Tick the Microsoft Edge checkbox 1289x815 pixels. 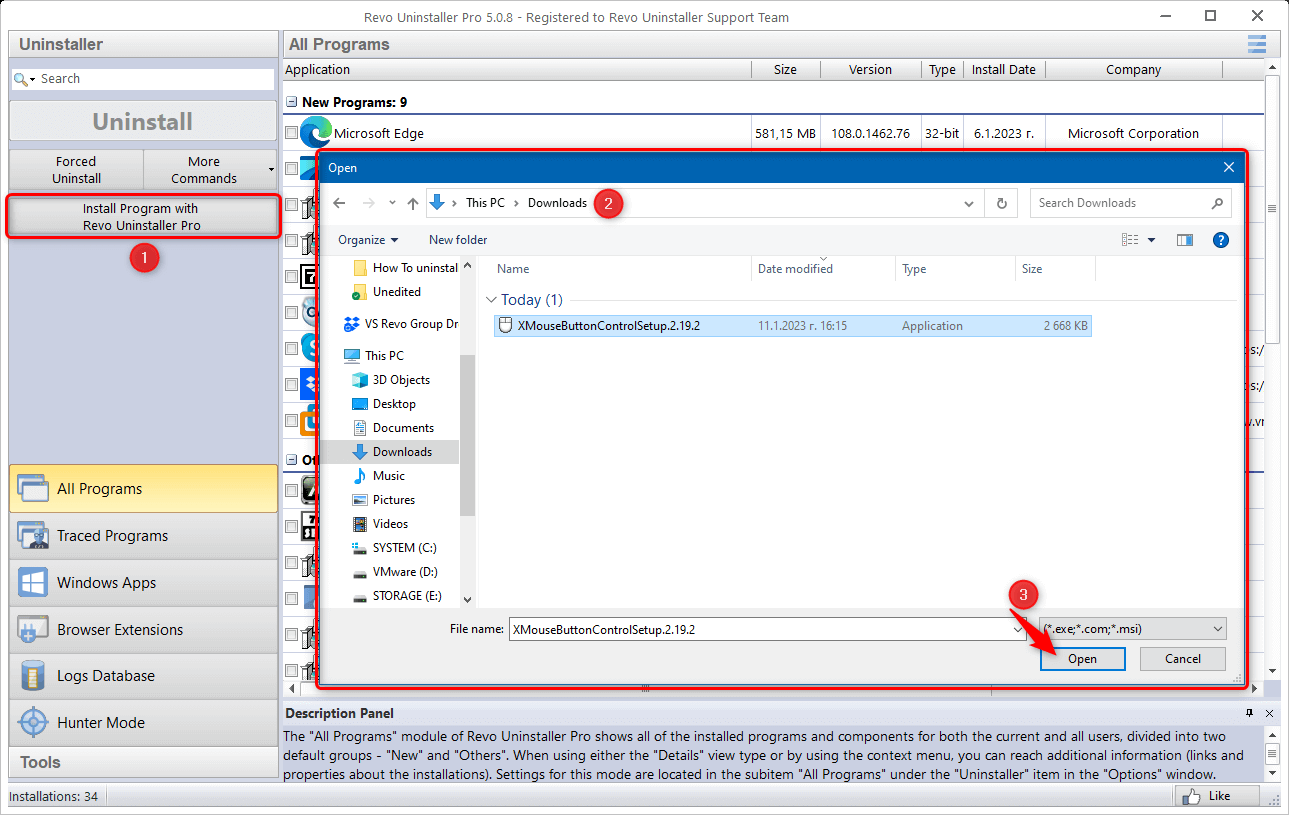(x=291, y=133)
